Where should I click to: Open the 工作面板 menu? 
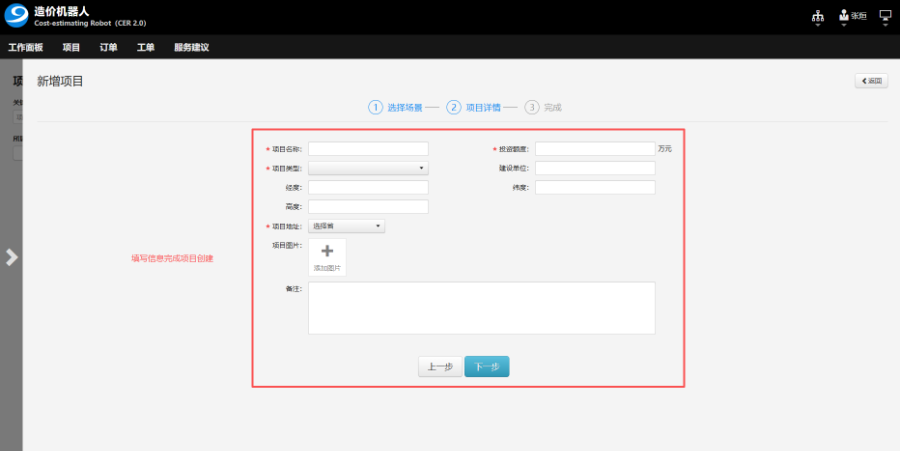[x=26, y=47]
